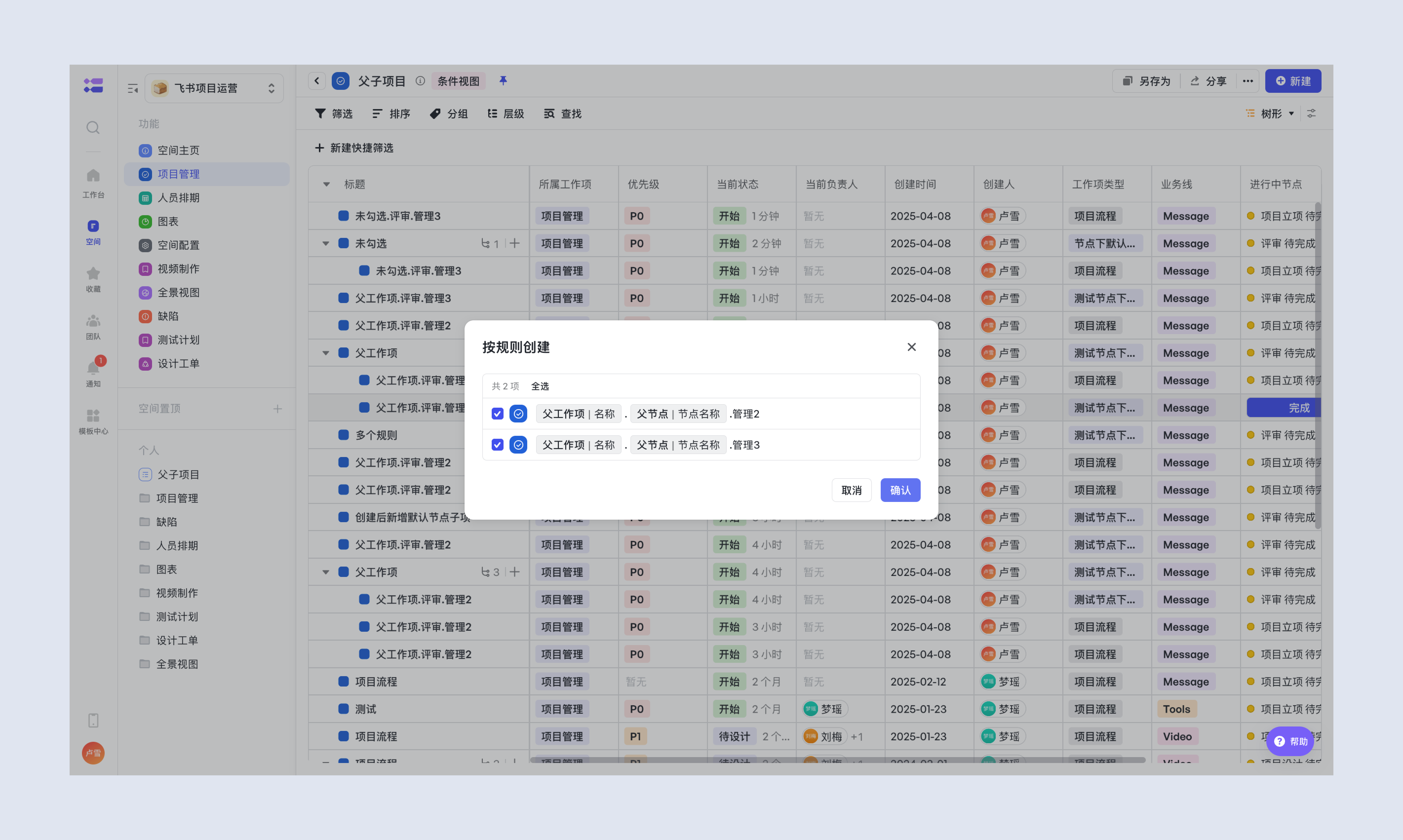Click the 排序 sort tool

pyautogui.click(x=391, y=114)
